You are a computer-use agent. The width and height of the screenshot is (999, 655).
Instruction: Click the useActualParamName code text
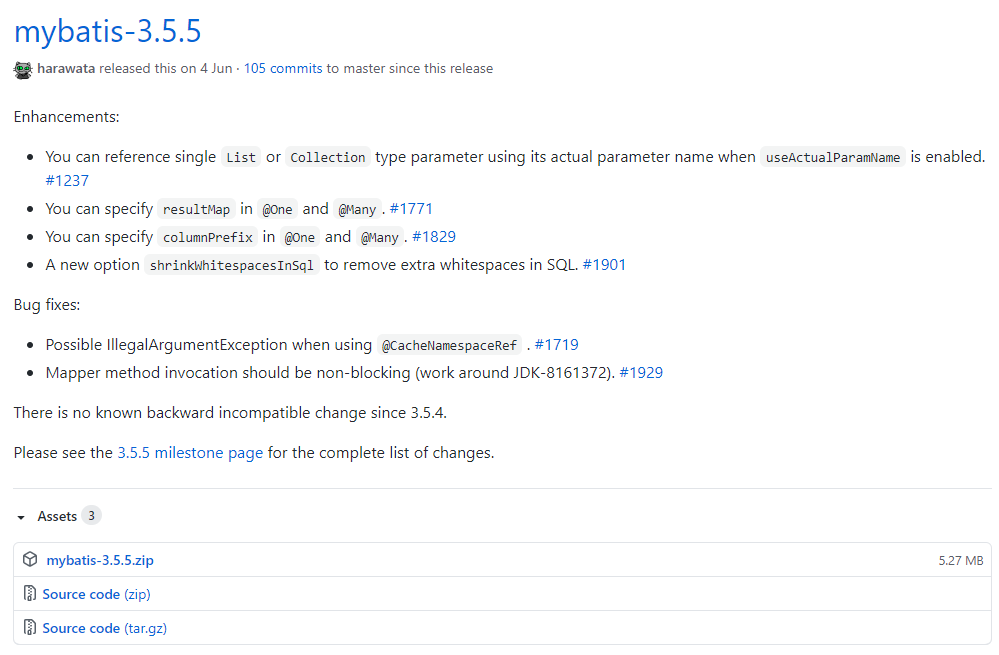pos(833,157)
